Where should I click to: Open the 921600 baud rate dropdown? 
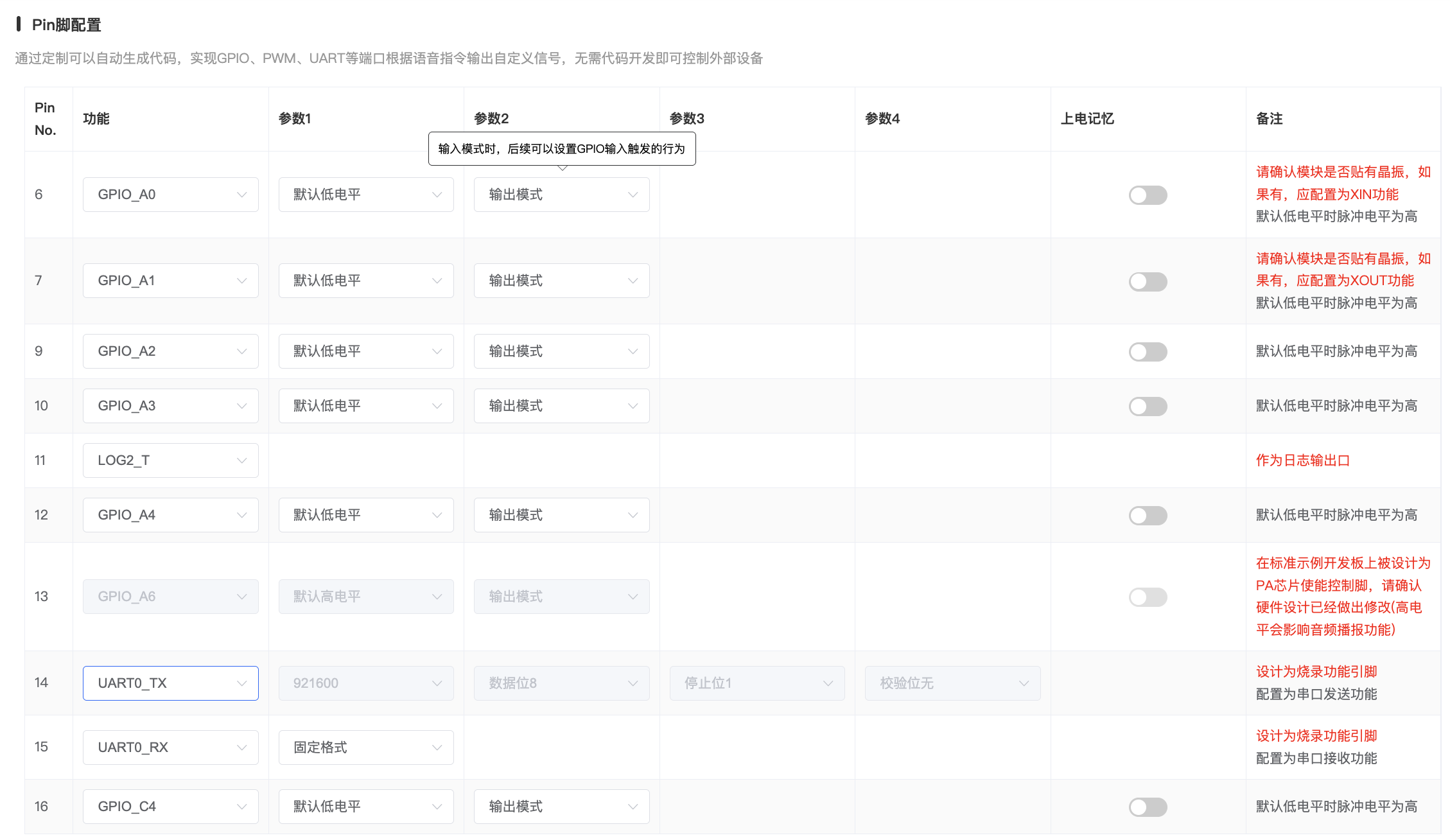point(365,683)
